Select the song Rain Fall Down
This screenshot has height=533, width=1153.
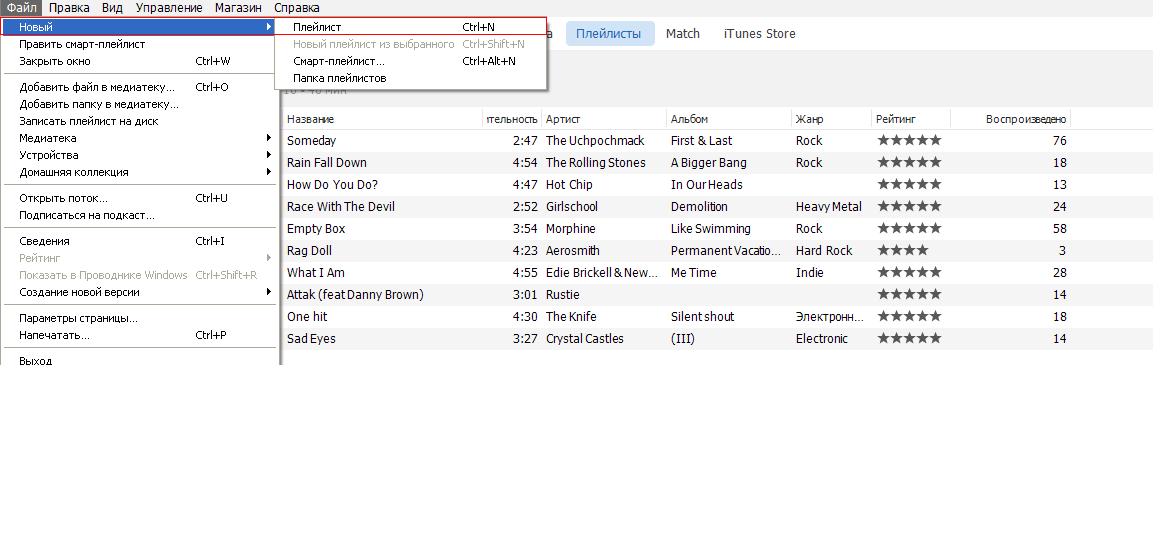(326, 162)
